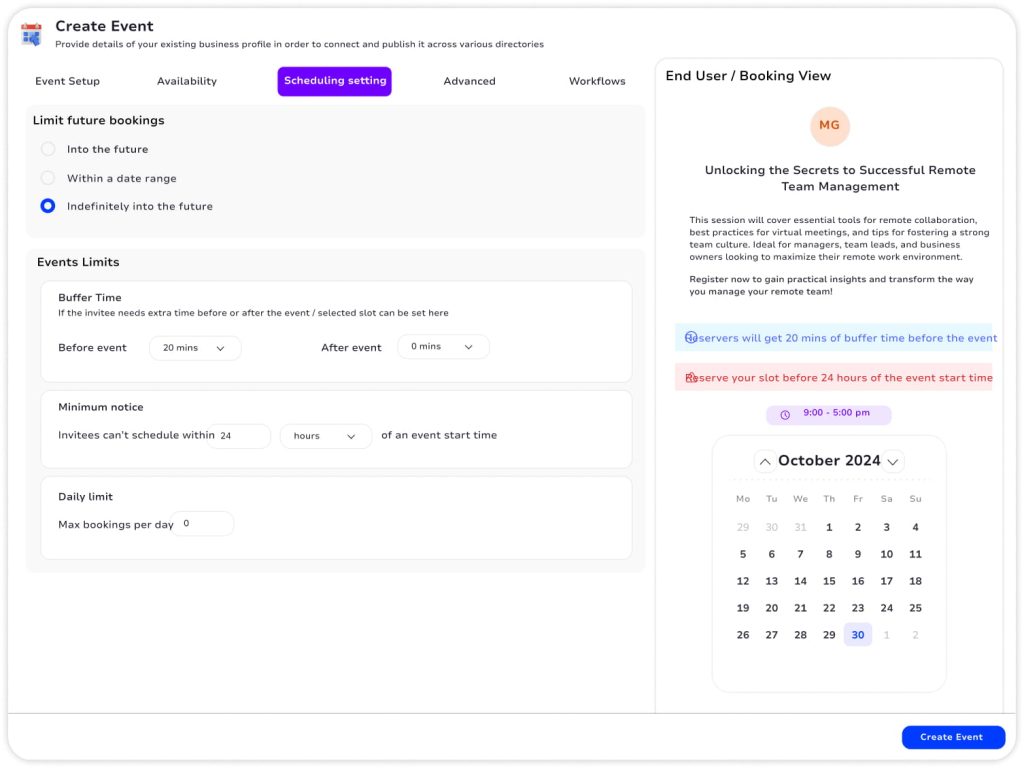Click the October 2024 month heading

click(829, 460)
